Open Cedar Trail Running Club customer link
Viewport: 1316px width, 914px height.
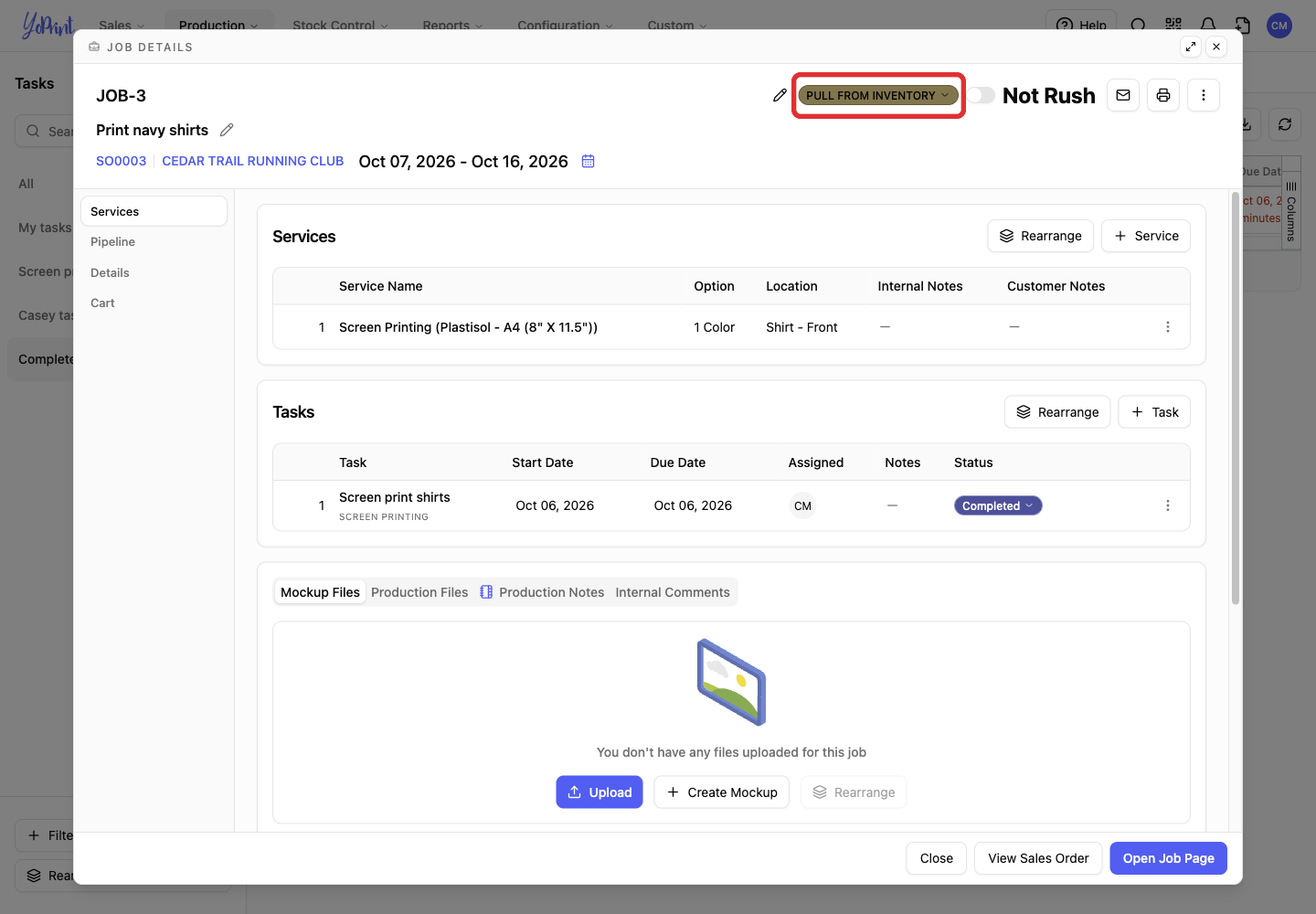tap(253, 161)
